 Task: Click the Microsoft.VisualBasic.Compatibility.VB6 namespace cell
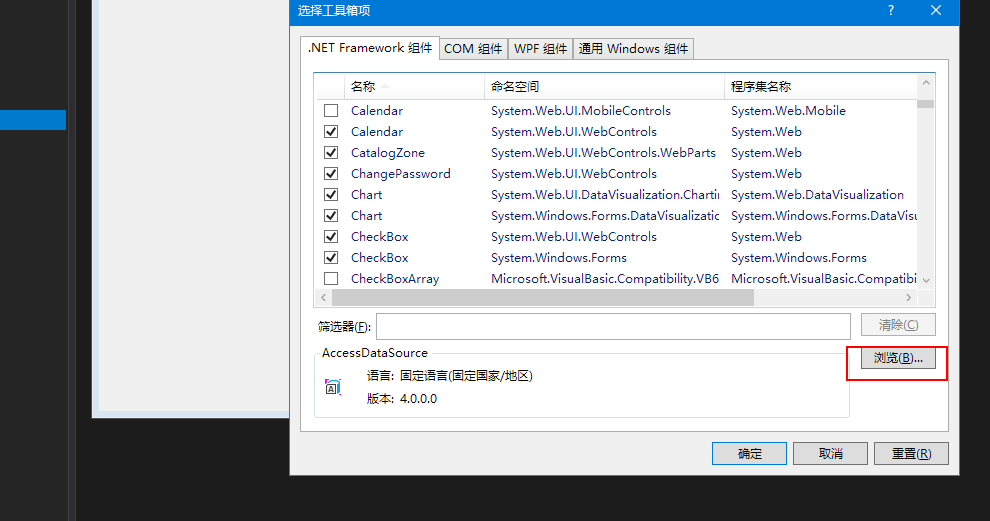tap(605, 278)
